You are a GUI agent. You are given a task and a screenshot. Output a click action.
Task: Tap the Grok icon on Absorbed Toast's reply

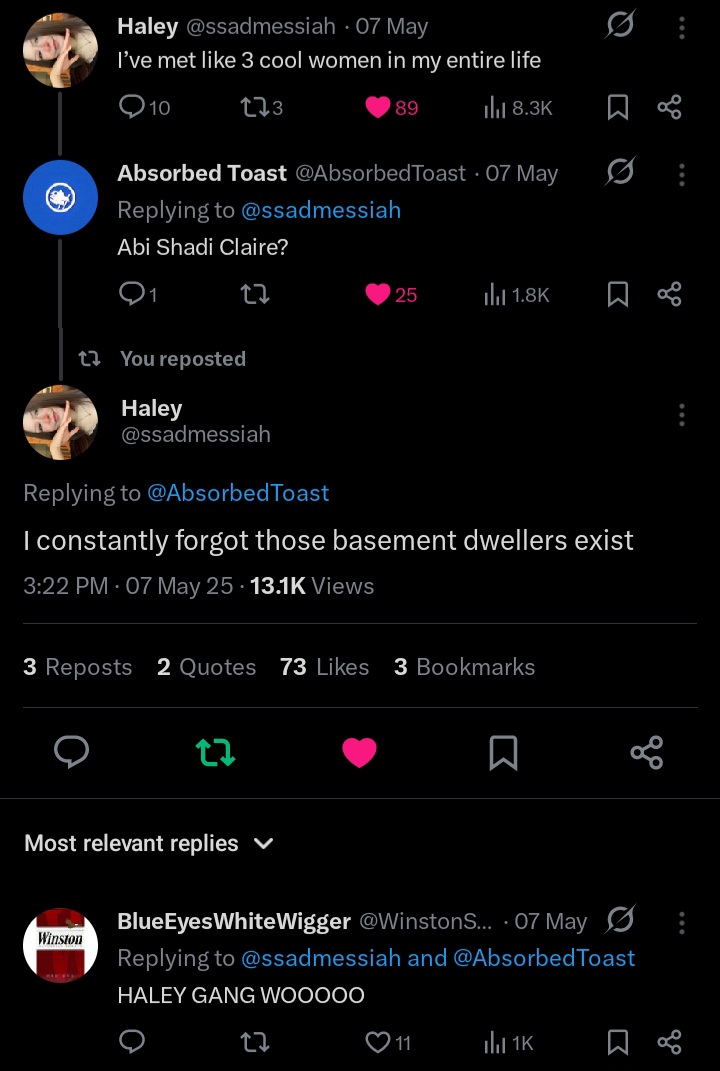click(620, 173)
